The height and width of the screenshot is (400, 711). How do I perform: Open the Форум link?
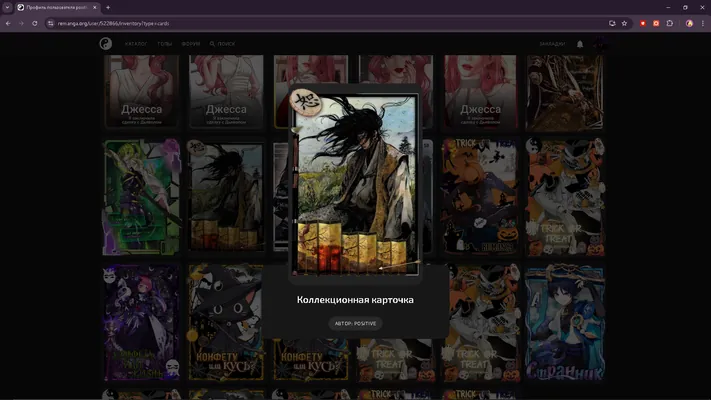point(191,44)
